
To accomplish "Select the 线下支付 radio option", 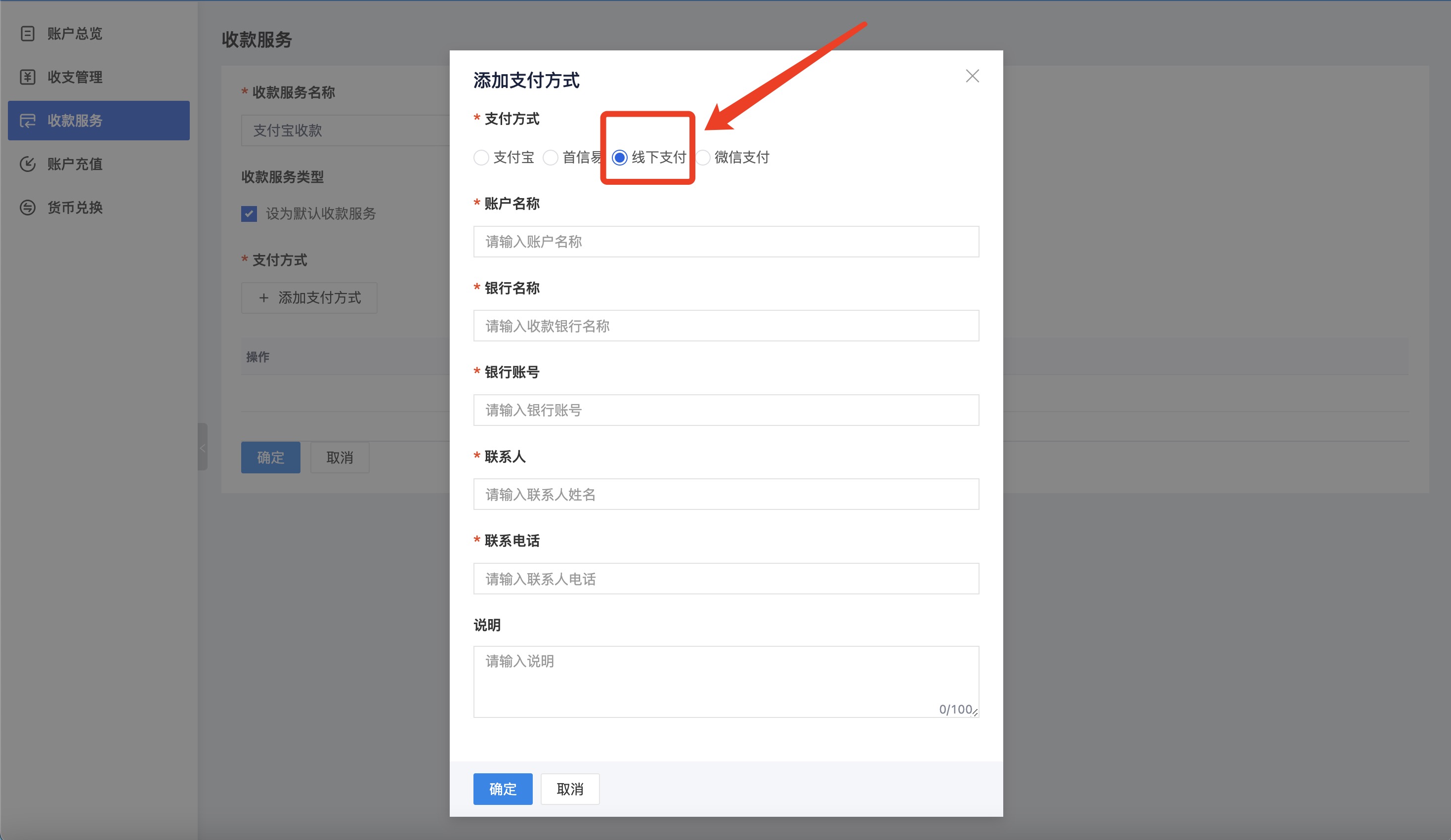I will click(x=620, y=157).
